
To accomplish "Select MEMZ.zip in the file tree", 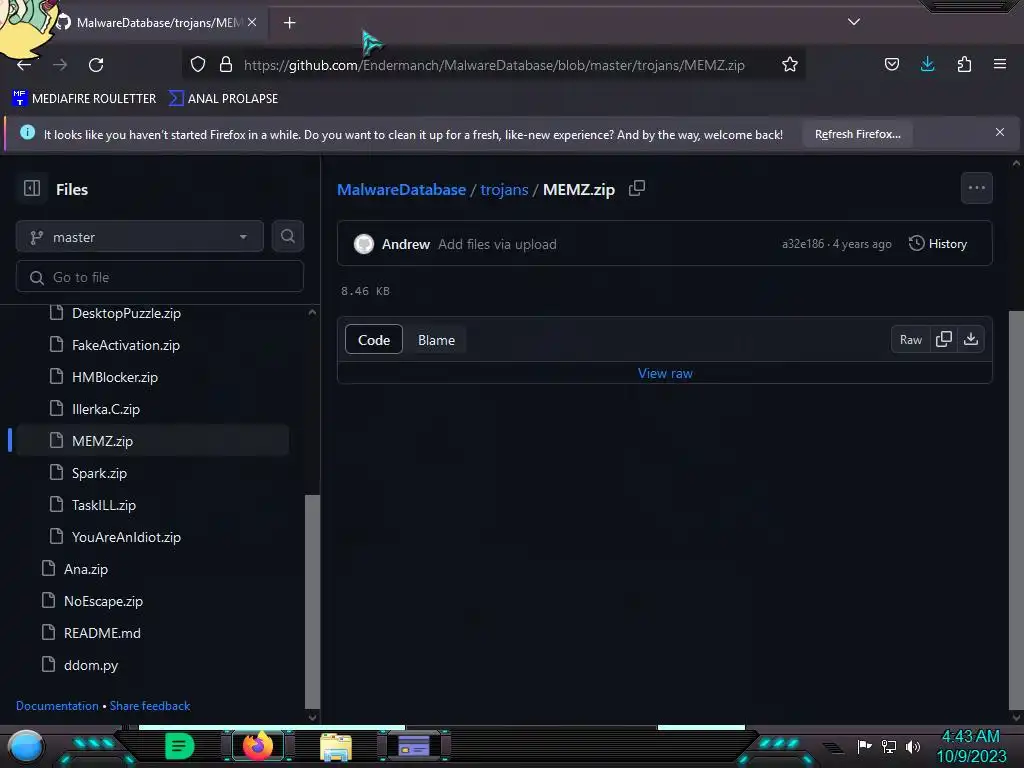I will pyautogui.click(x=153, y=441).
